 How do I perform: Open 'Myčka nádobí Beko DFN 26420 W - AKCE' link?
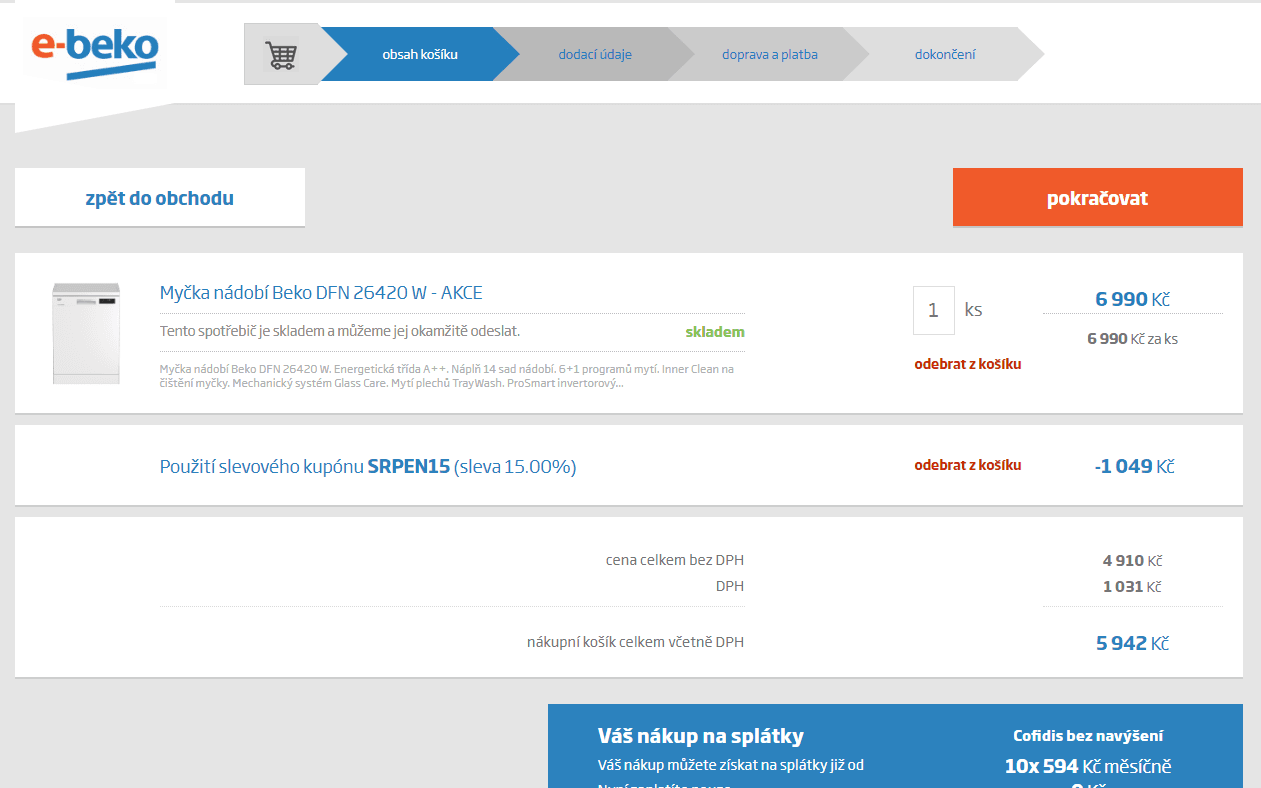pyautogui.click(x=321, y=293)
